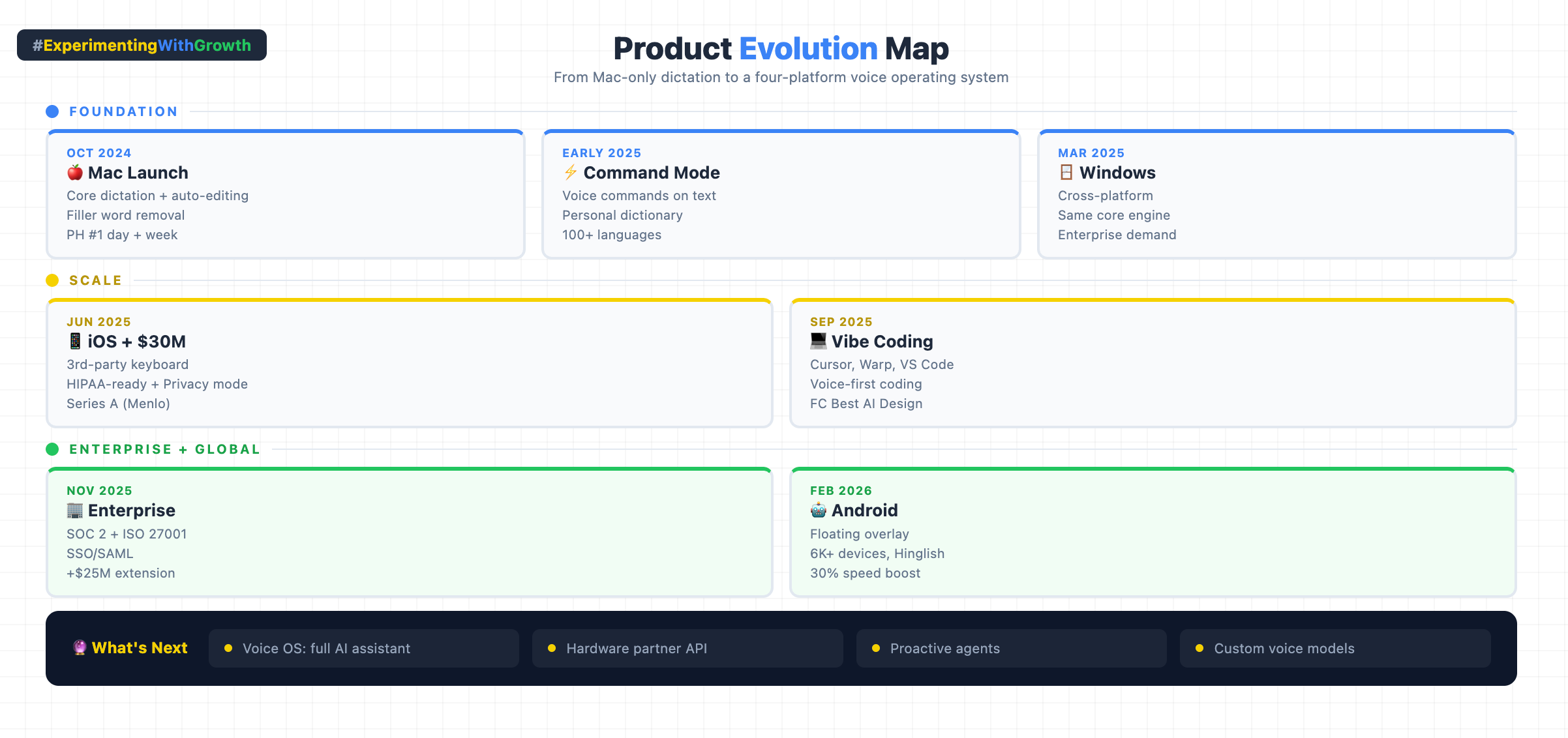The width and height of the screenshot is (1568, 738).
Task: Click the blue Foundation section dot
Action: (x=52, y=111)
